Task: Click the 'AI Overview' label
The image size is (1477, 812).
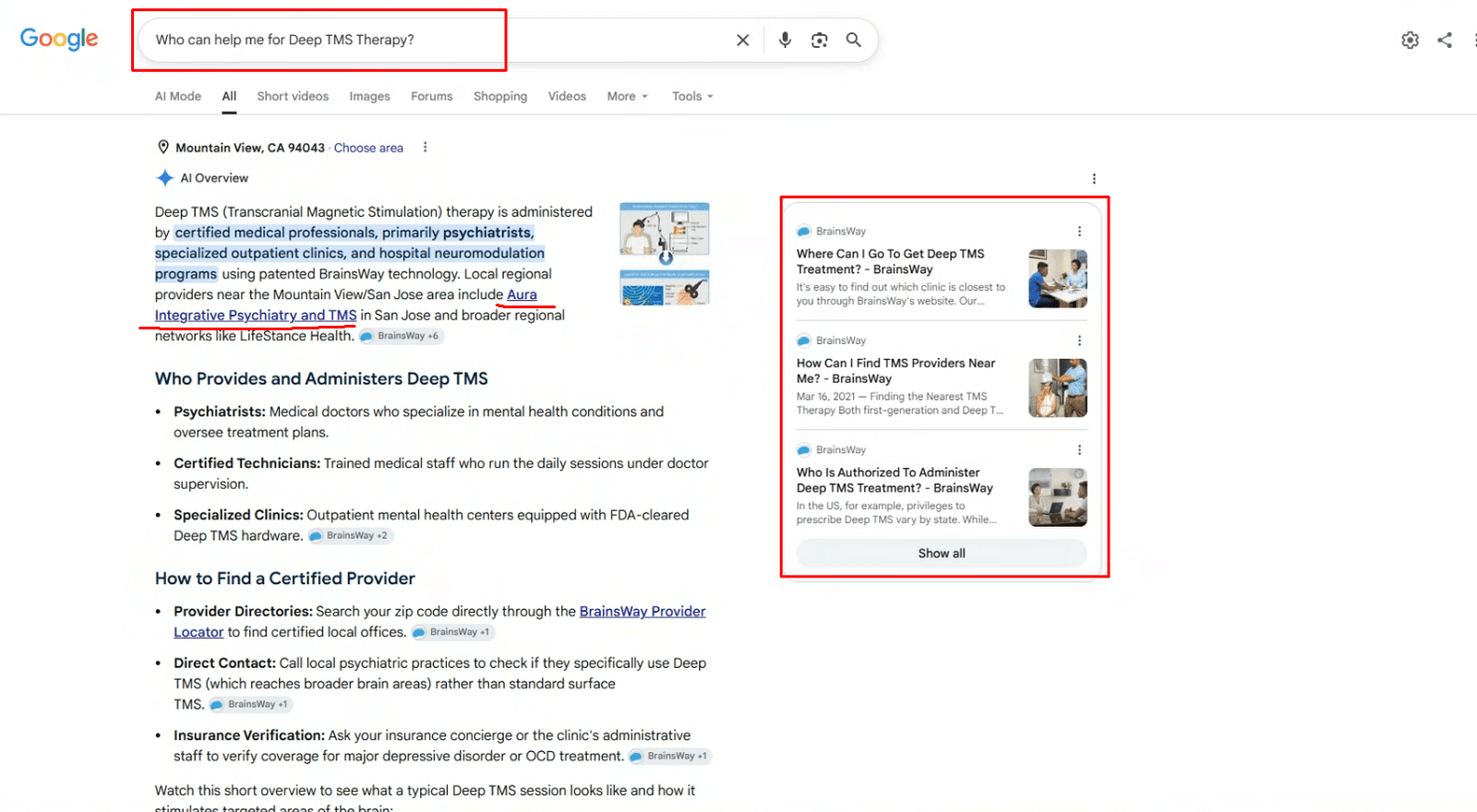Action: point(214,178)
